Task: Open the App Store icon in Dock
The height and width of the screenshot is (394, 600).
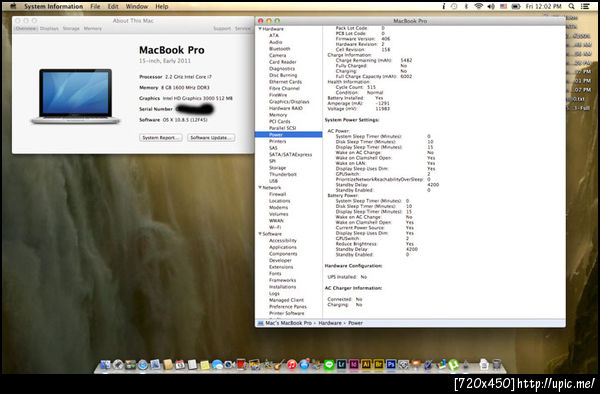Action: [x=304, y=365]
